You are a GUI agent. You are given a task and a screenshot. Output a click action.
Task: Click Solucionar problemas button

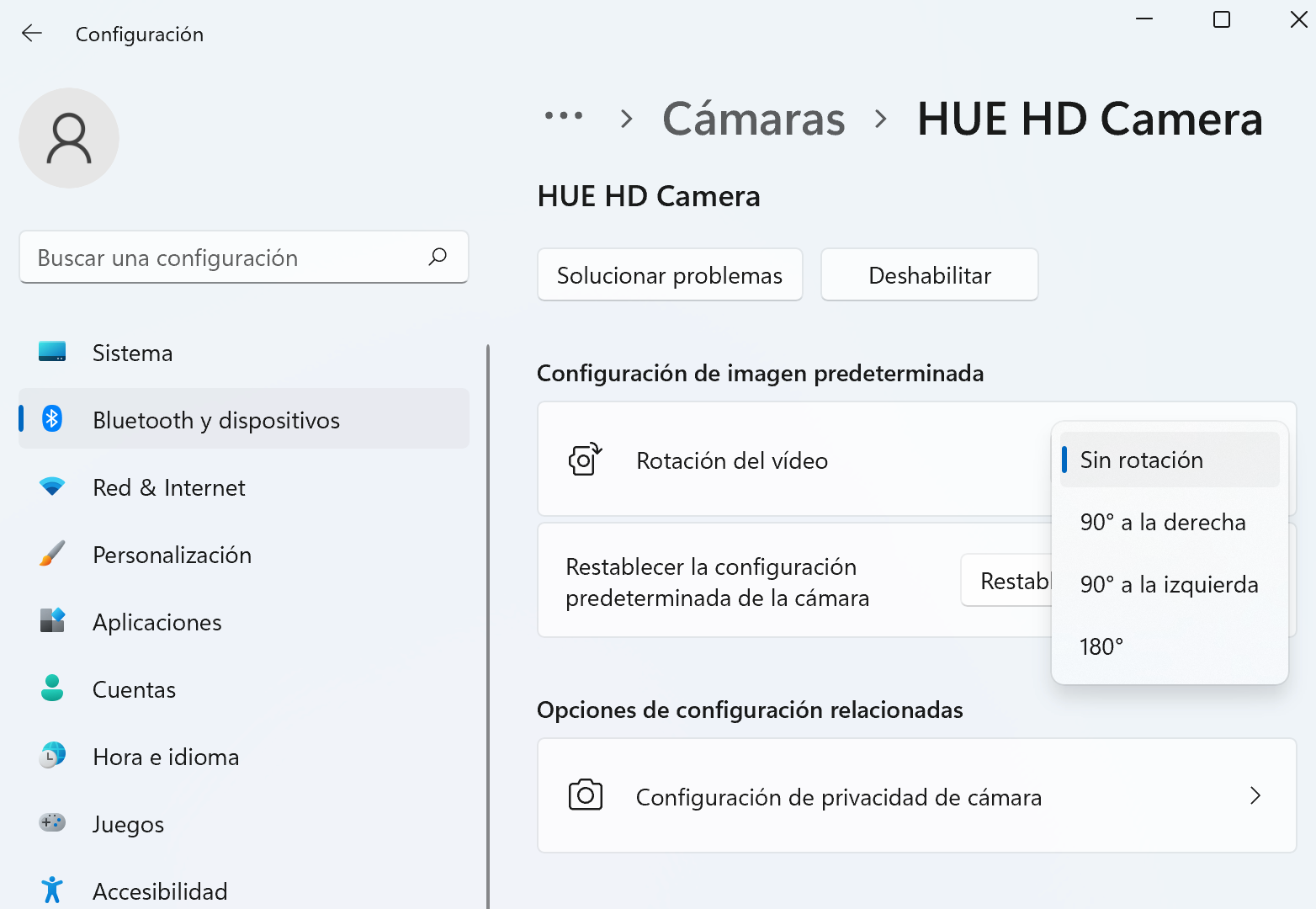[670, 274]
